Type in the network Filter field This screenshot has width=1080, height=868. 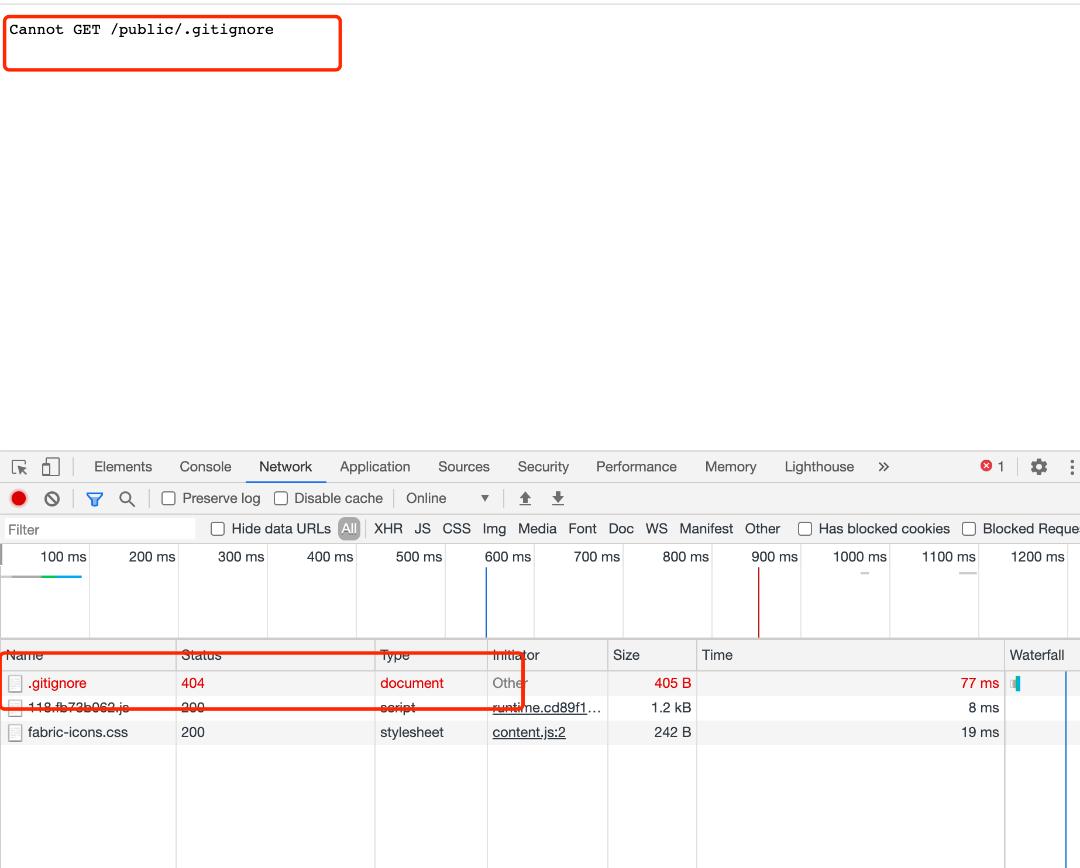click(100, 529)
